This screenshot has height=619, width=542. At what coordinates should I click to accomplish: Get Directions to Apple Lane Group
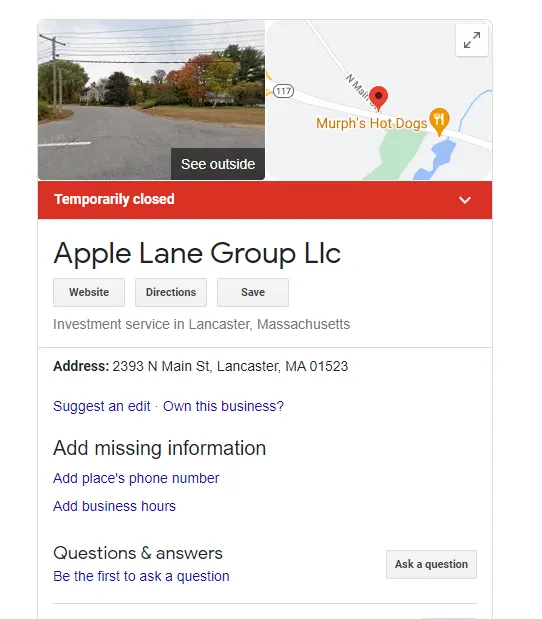click(171, 292)
